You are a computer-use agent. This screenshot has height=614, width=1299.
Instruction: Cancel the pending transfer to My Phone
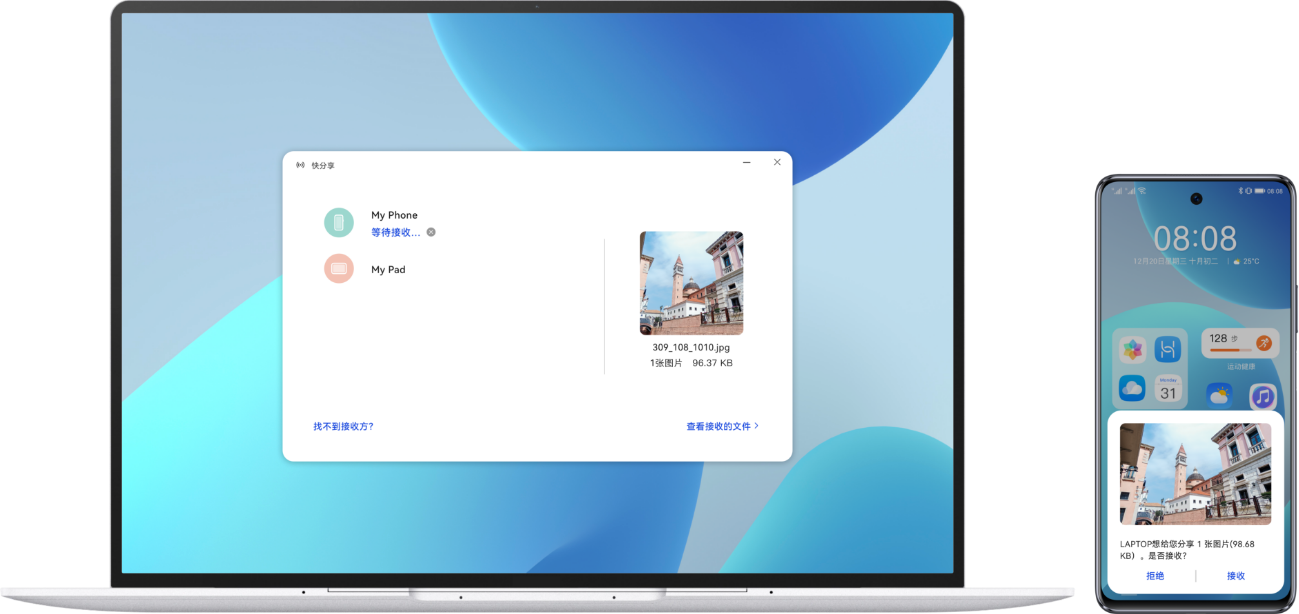click(x=431, y=232)
